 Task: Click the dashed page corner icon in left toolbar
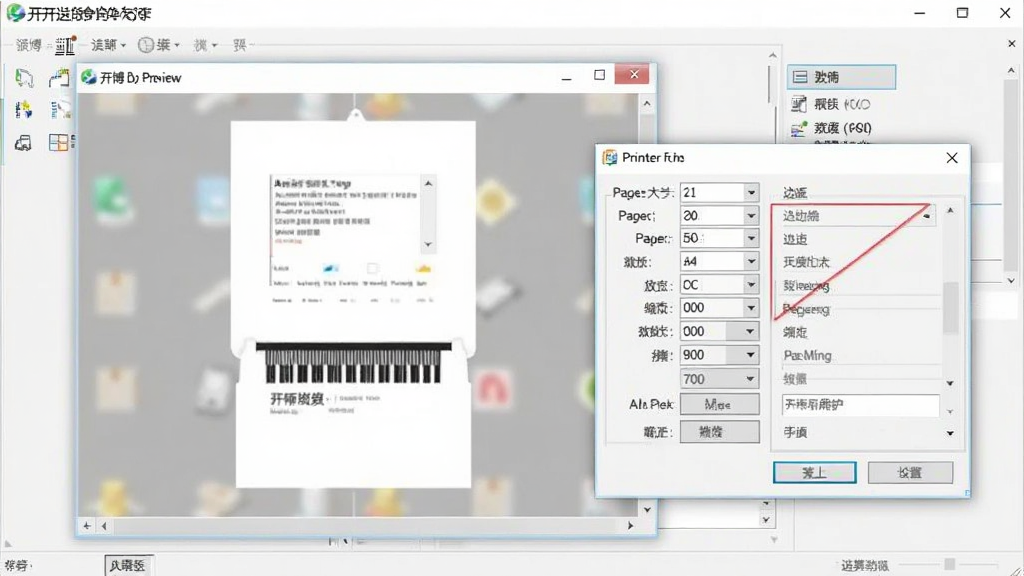click(x=59, y=78)
